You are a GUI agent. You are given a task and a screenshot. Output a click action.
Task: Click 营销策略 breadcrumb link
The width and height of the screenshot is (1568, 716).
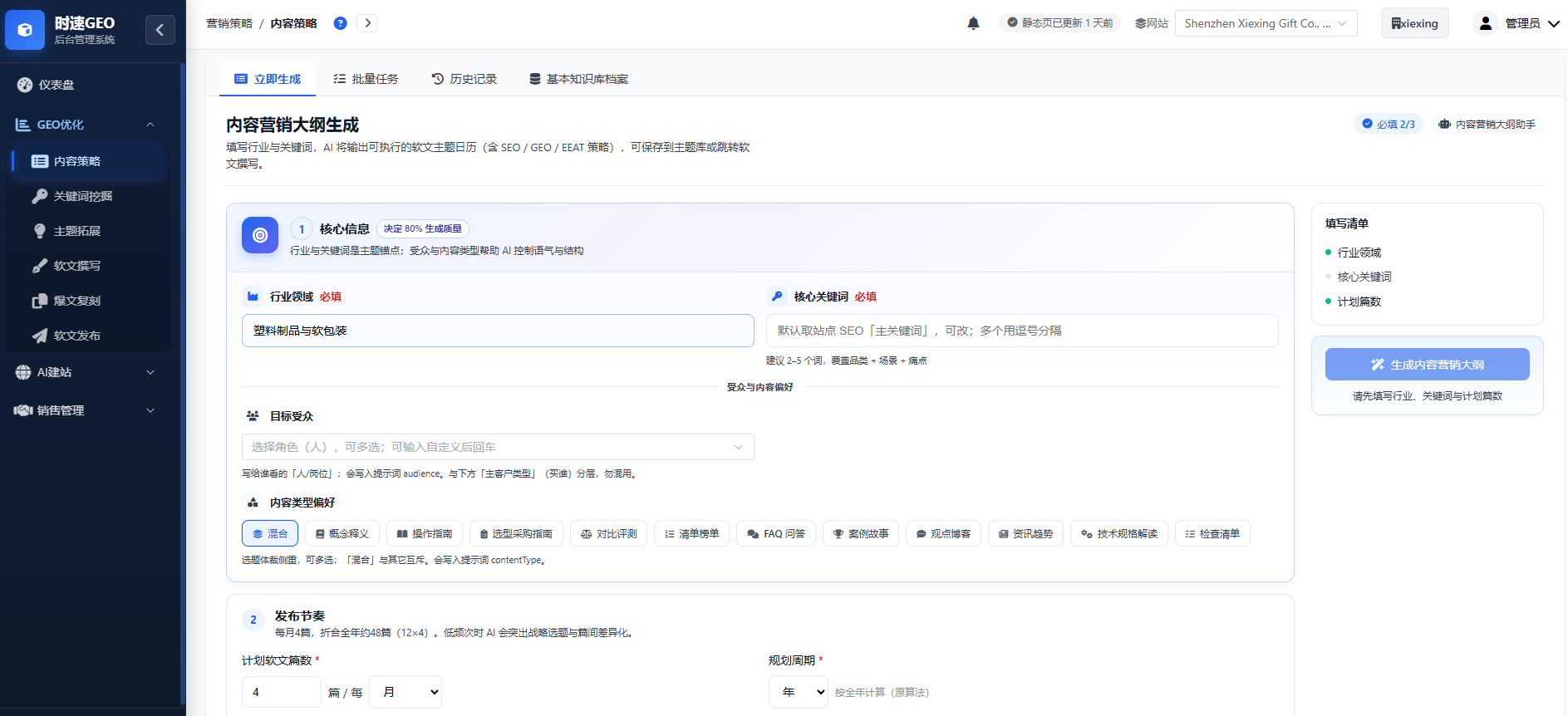(x=229, y=23)
